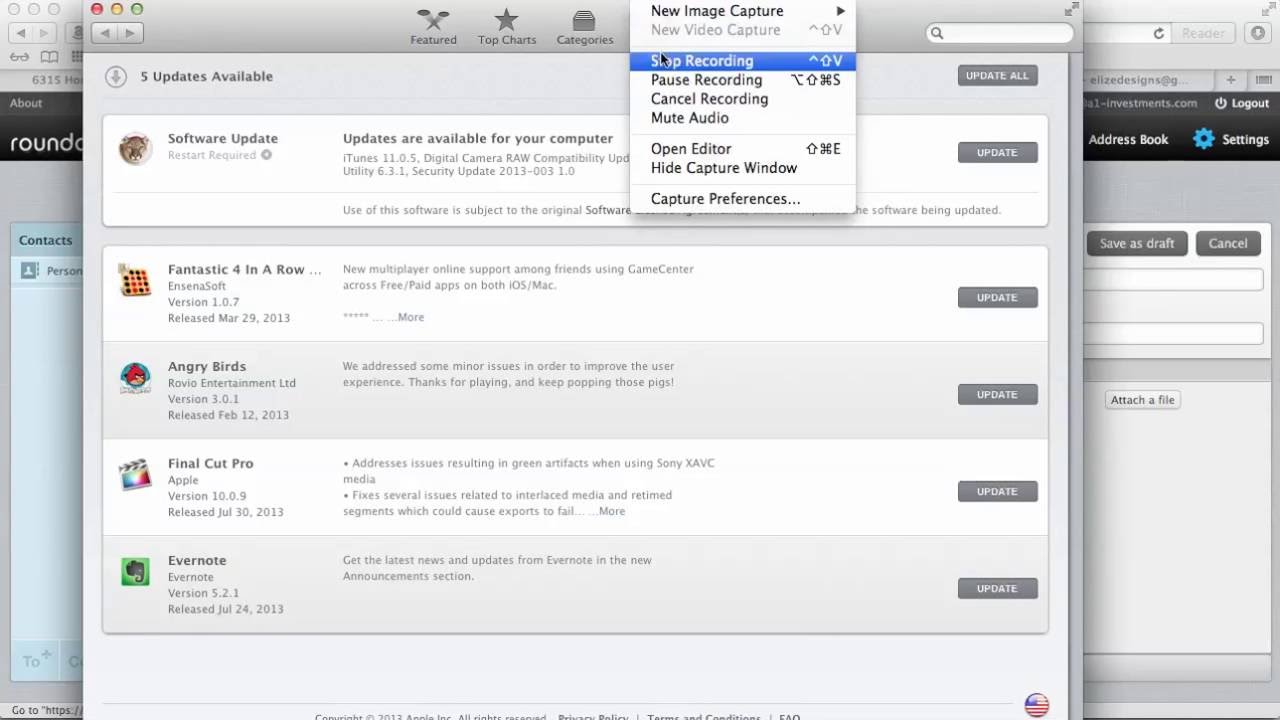
Task: Click Safari Reader button
Action: click(1203, 33)
